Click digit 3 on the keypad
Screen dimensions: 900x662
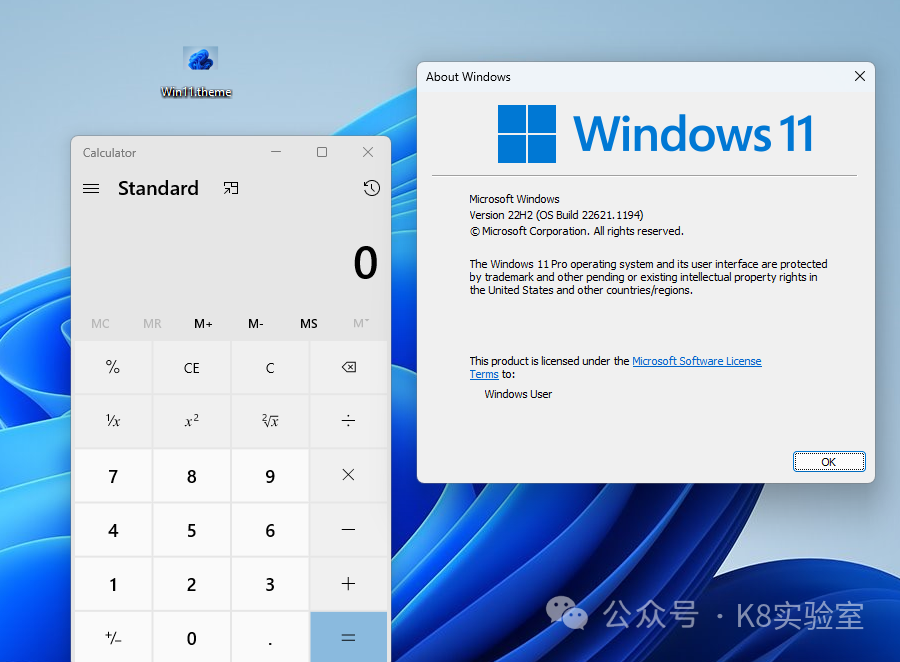270,584
